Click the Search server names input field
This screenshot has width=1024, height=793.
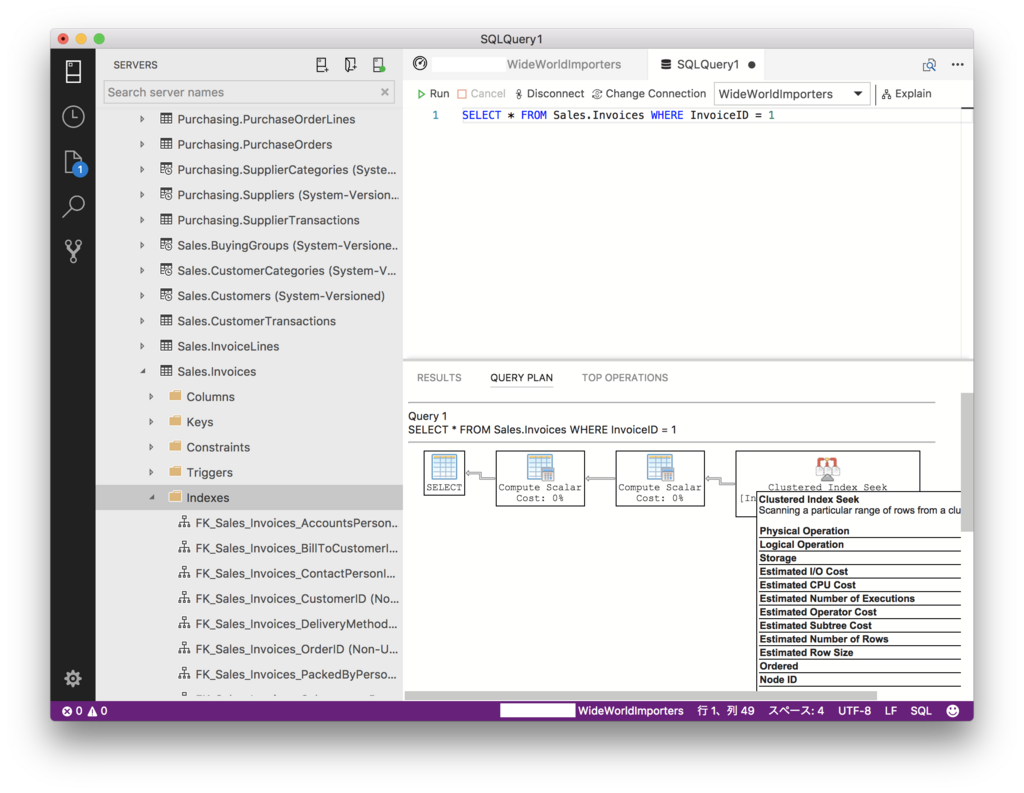240,91
